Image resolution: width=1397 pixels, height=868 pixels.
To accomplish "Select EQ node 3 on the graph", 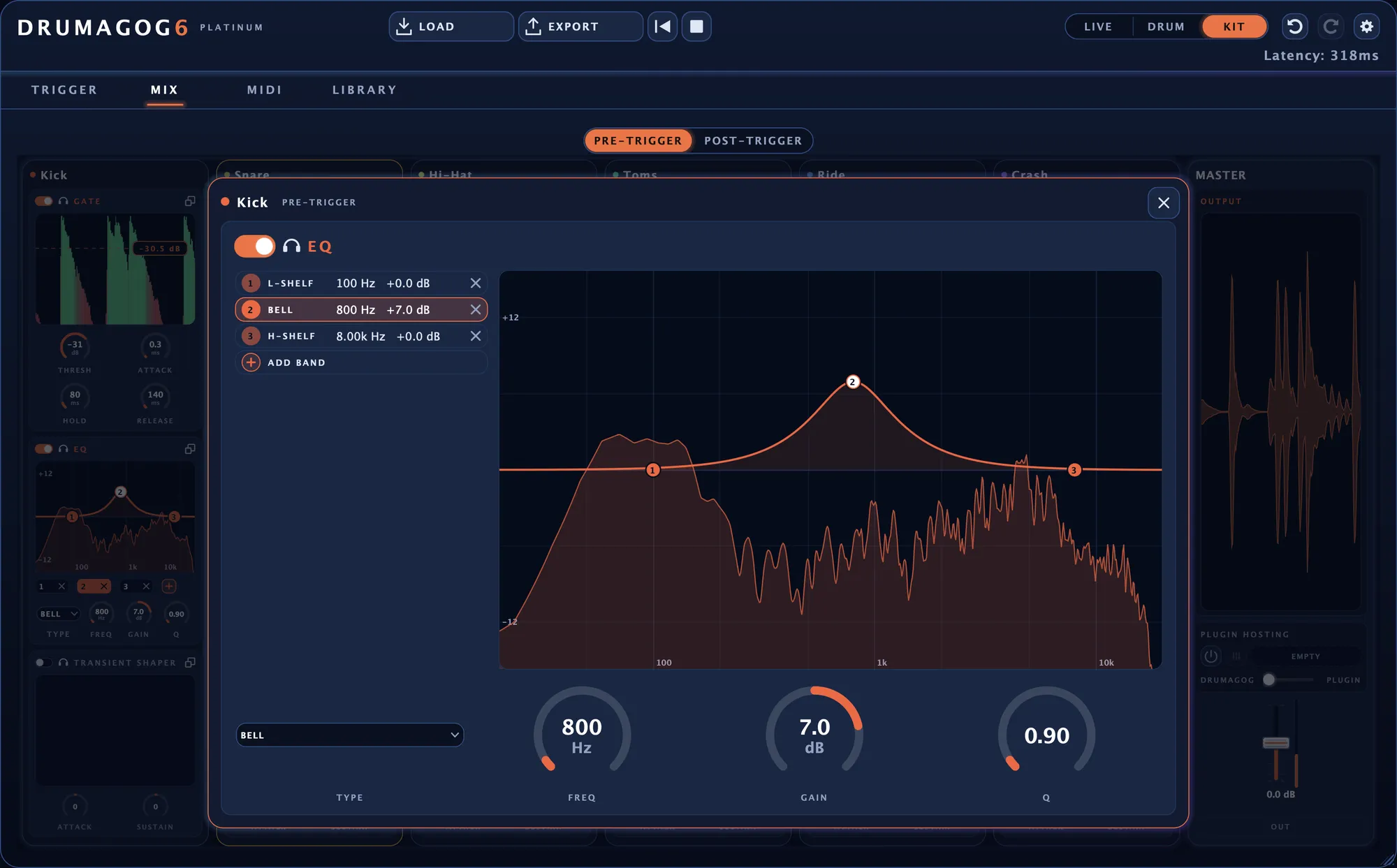I will (x=1074, y=470).
